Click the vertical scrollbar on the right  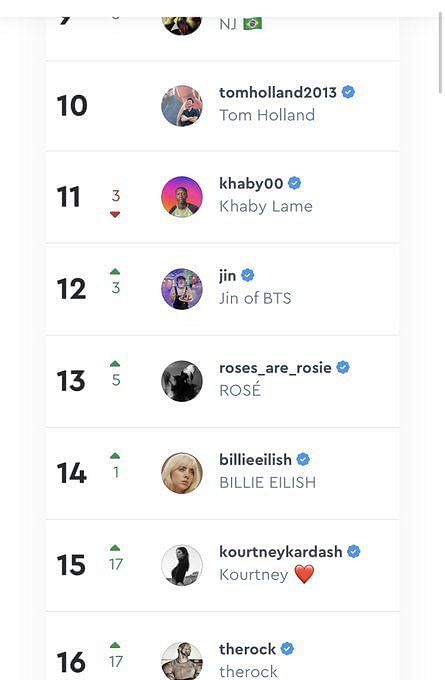tap(441, 53)
